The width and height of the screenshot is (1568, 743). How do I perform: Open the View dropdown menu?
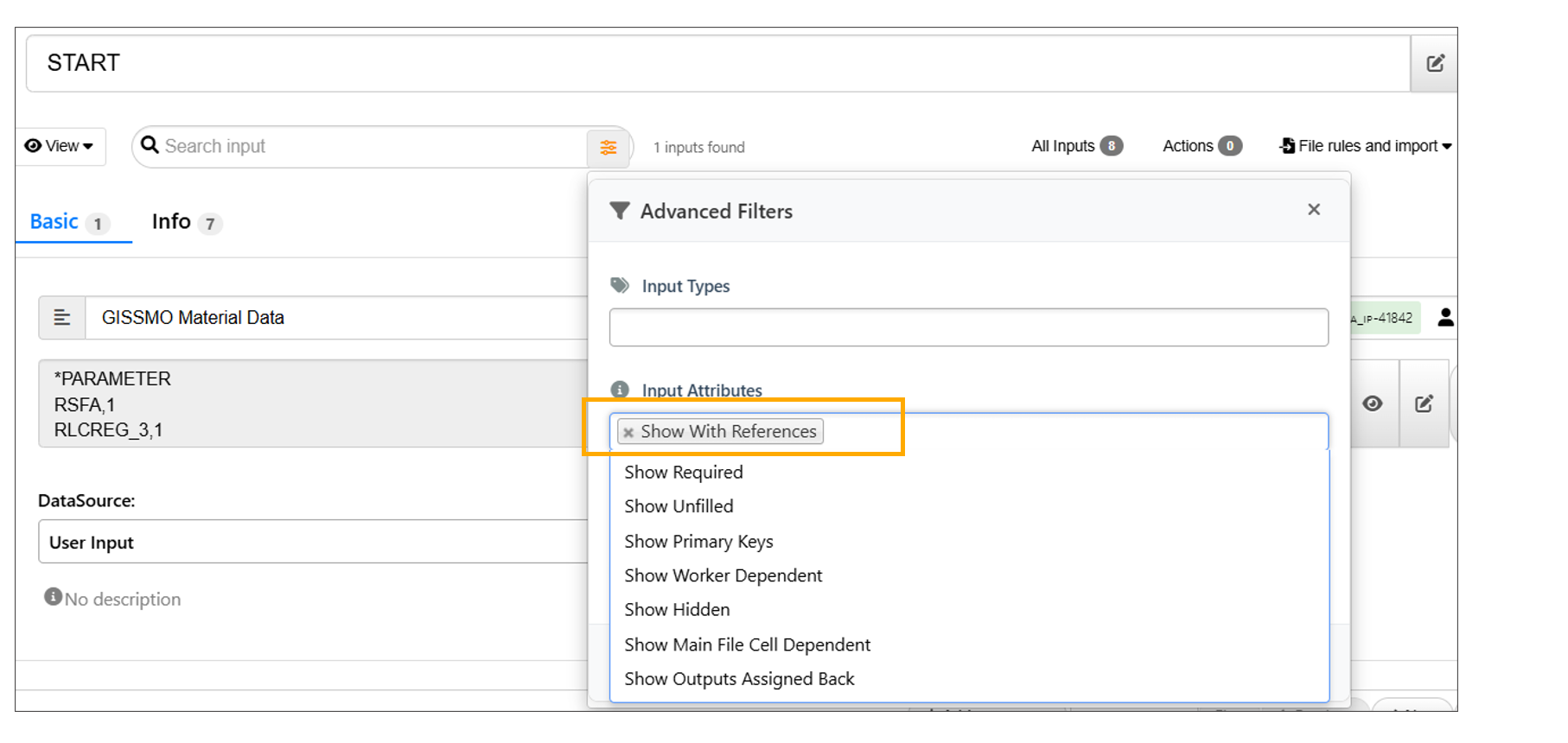[60, 146]
